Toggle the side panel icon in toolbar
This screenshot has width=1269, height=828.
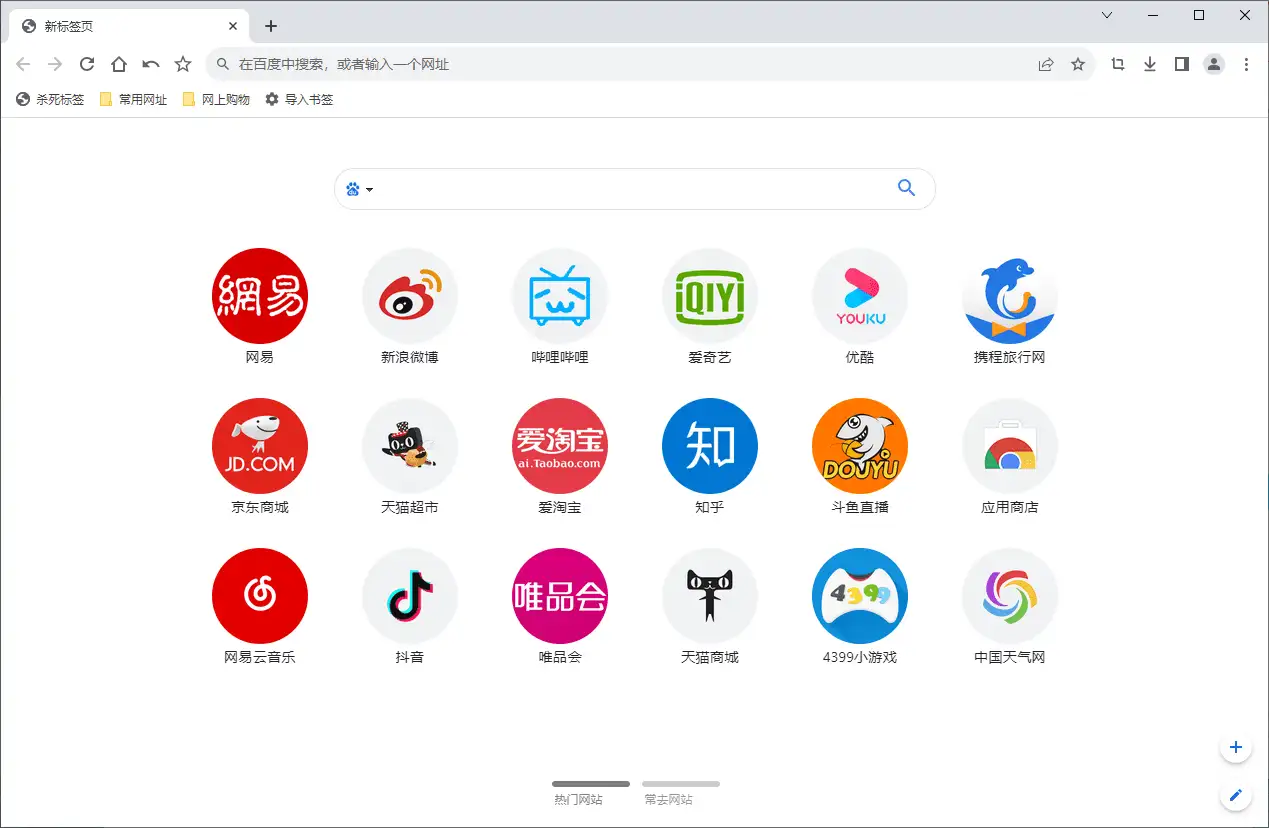pos(1181,63)
